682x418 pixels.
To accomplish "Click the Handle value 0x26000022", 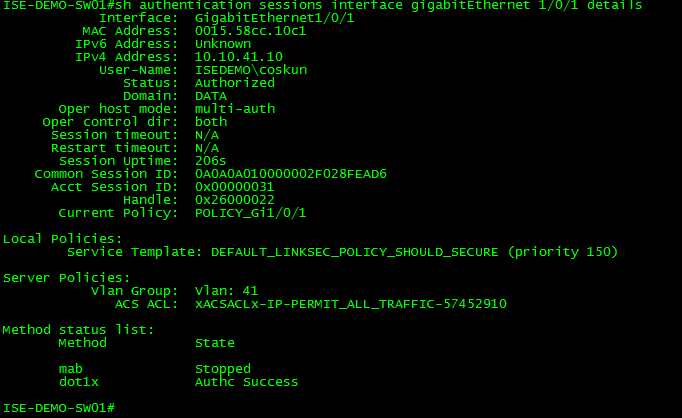I will (x=234, y=200).
